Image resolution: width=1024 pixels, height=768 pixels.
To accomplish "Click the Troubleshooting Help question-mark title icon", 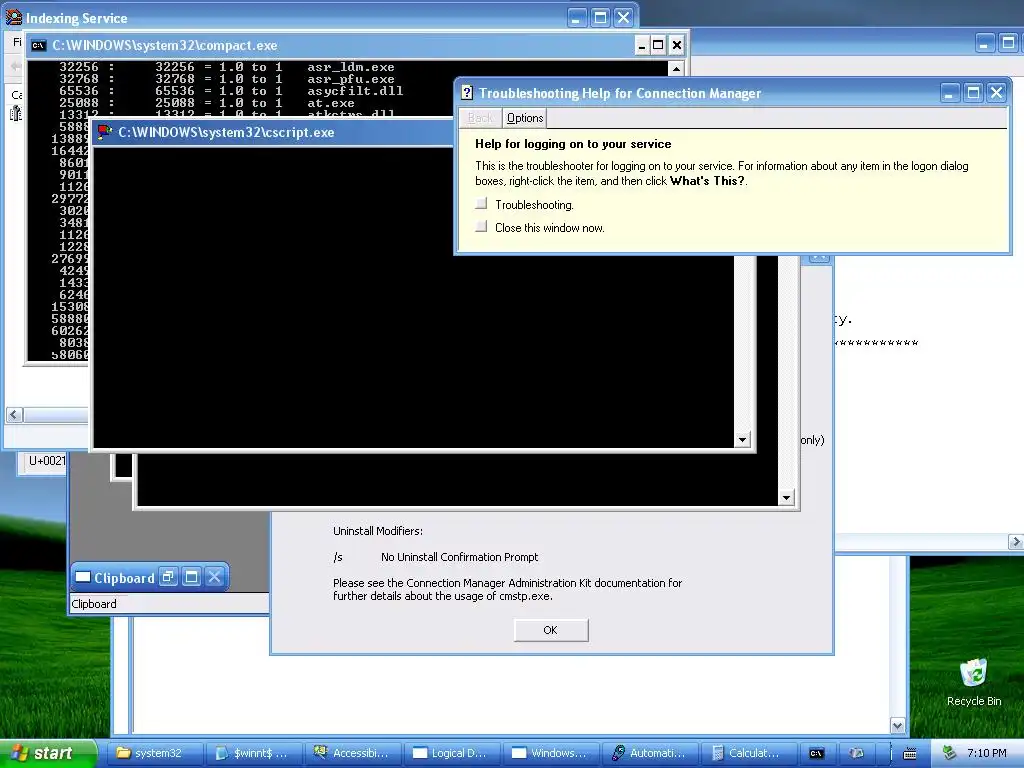I will click(x=467, y=93).
